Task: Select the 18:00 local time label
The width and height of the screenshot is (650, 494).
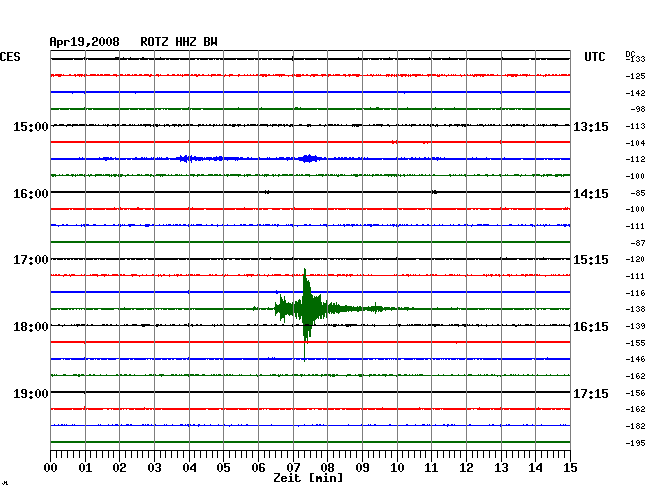Action: click(x=31, y=327)
